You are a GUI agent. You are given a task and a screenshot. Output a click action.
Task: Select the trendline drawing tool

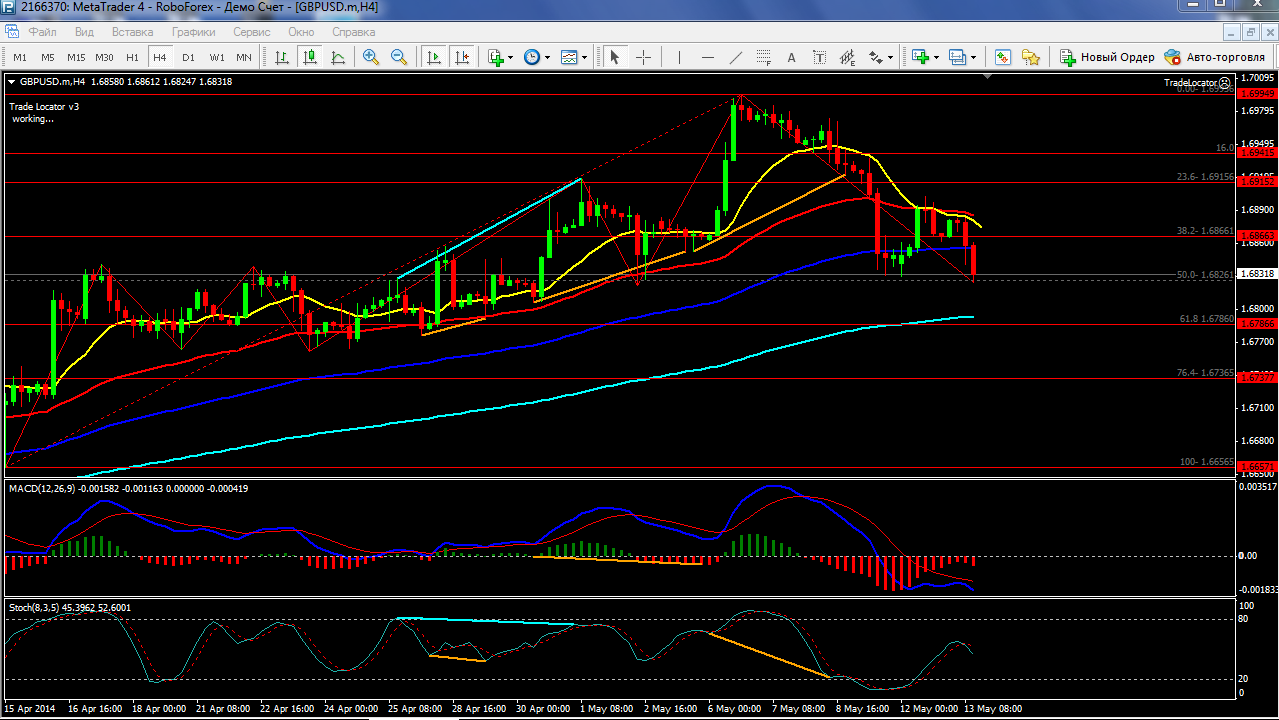[736, 57]
